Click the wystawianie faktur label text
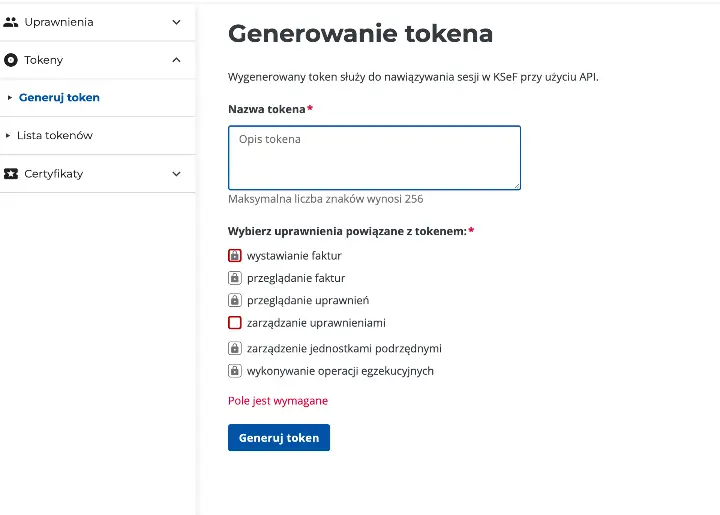This screenshot has width=720, height=515. point(294,256)
